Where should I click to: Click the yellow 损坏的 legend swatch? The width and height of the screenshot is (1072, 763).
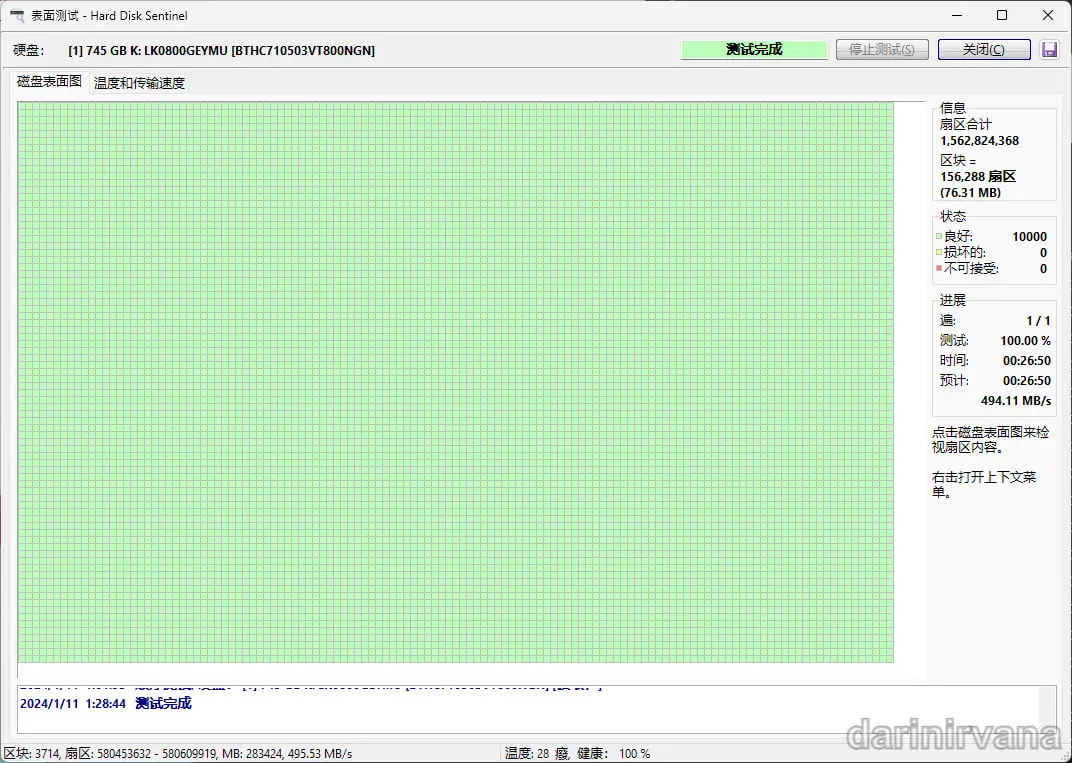(939, 252)
